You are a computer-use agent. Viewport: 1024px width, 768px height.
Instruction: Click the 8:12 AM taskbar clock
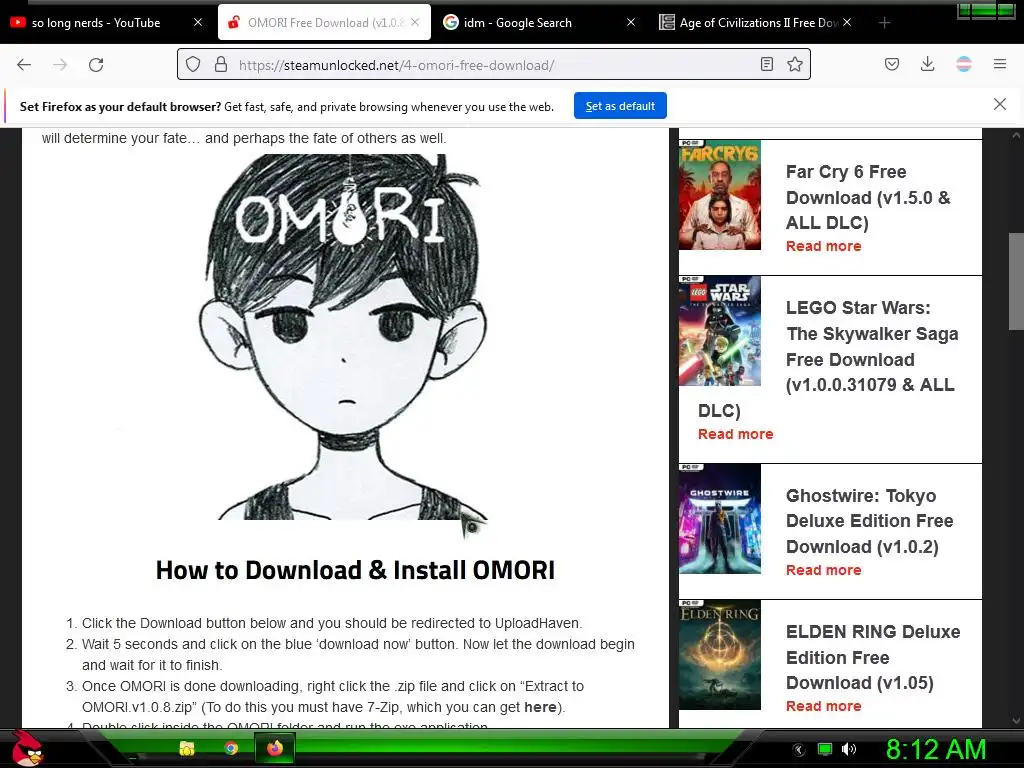tap(936, 749)
